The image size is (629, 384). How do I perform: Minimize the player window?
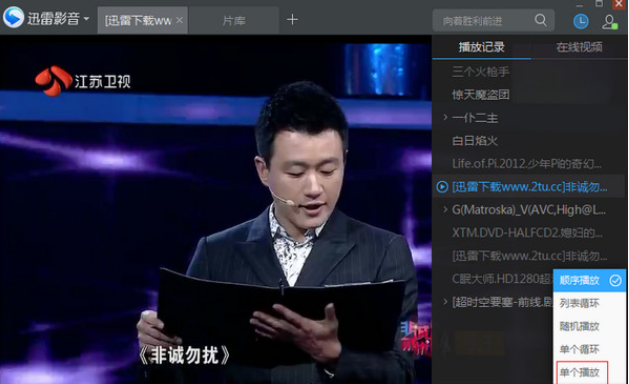click(x=579, y=5)
